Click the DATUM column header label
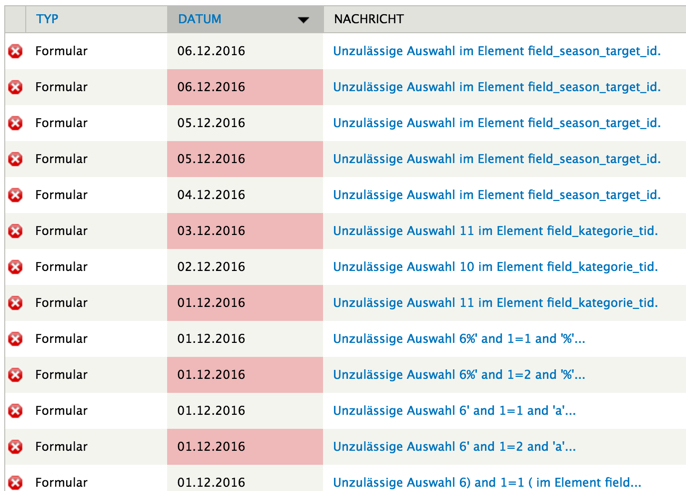This screenshot has width=686, height=491. point(200,19)
